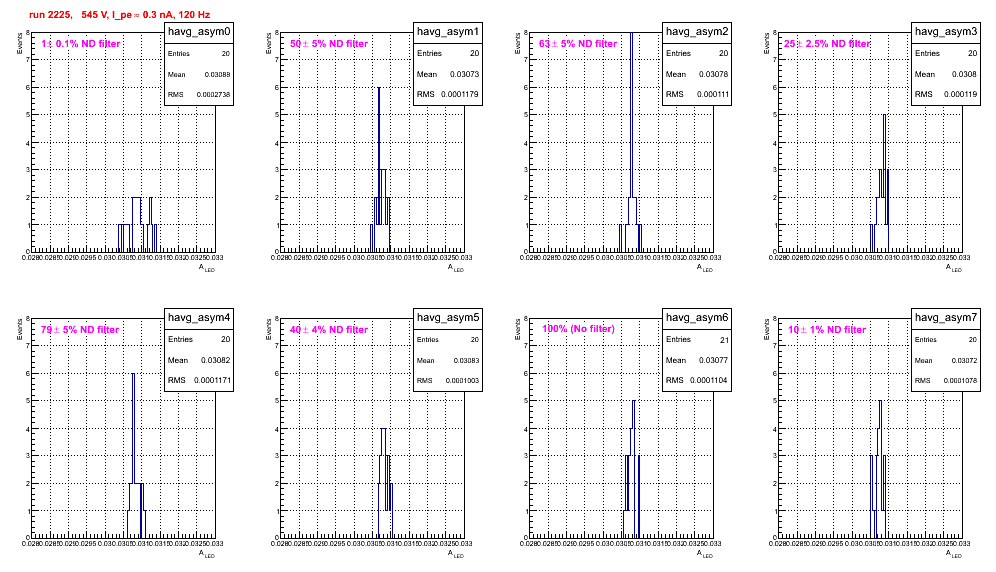Click the '1± 0.1% ND filter' label
This screenshot has height=572, width=996.
[x=81, y=44]
